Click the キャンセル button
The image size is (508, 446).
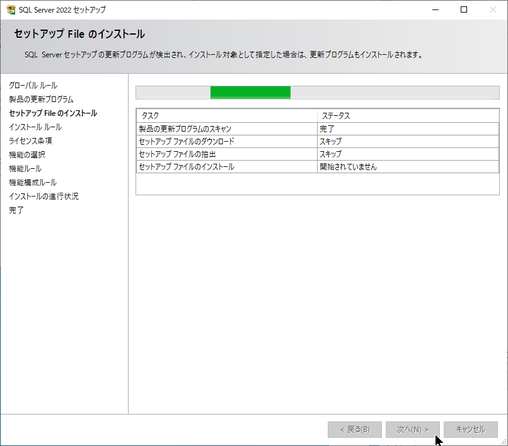471,429
